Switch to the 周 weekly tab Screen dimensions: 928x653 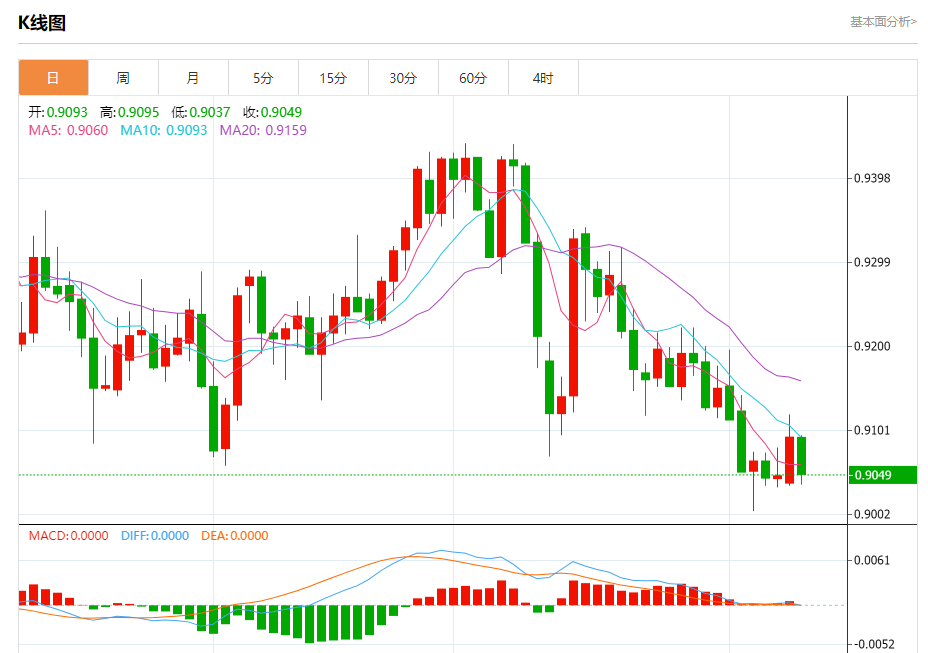click(123, 78)
